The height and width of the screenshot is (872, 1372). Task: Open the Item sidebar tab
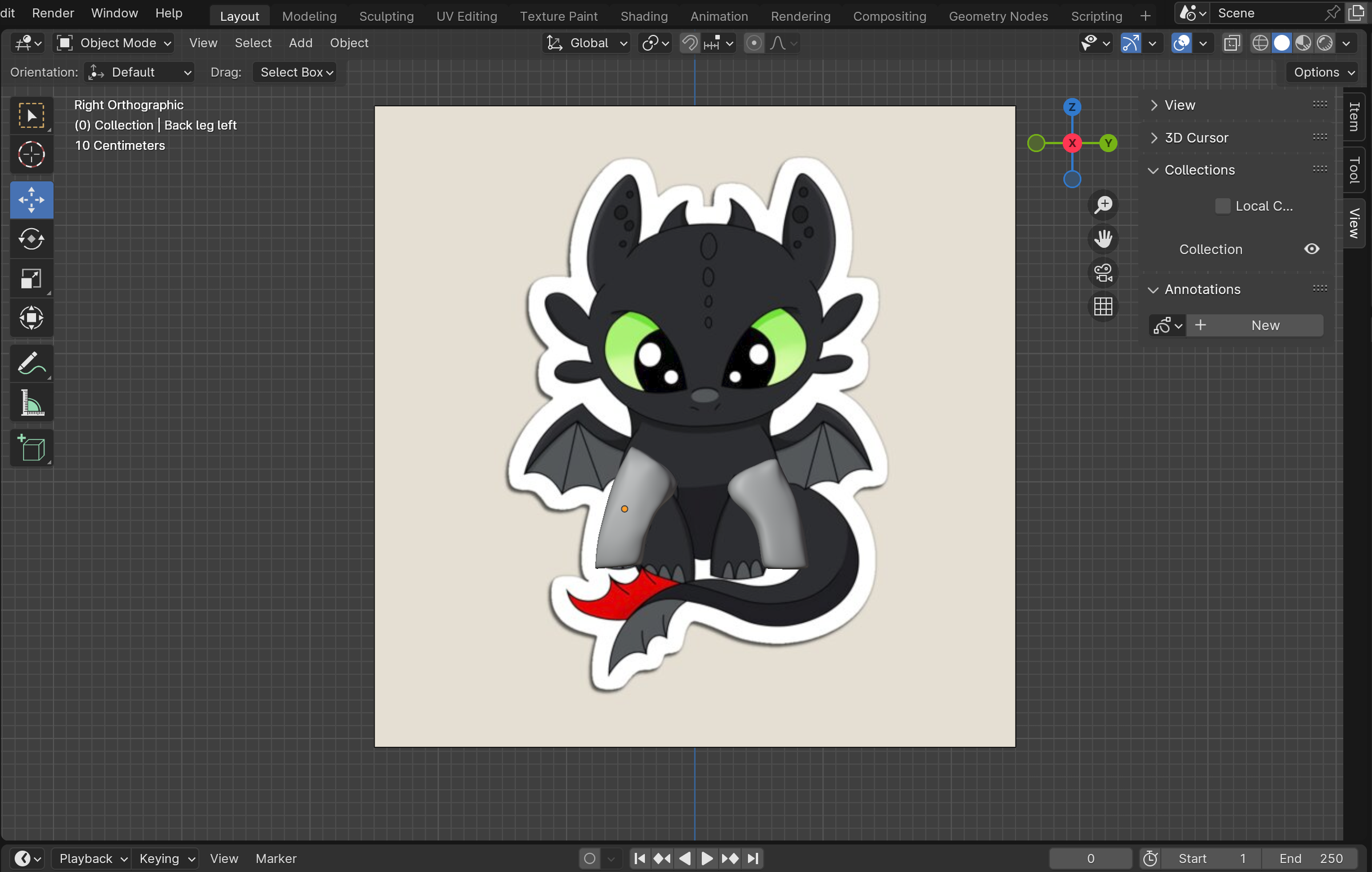tap(1354, 117)
